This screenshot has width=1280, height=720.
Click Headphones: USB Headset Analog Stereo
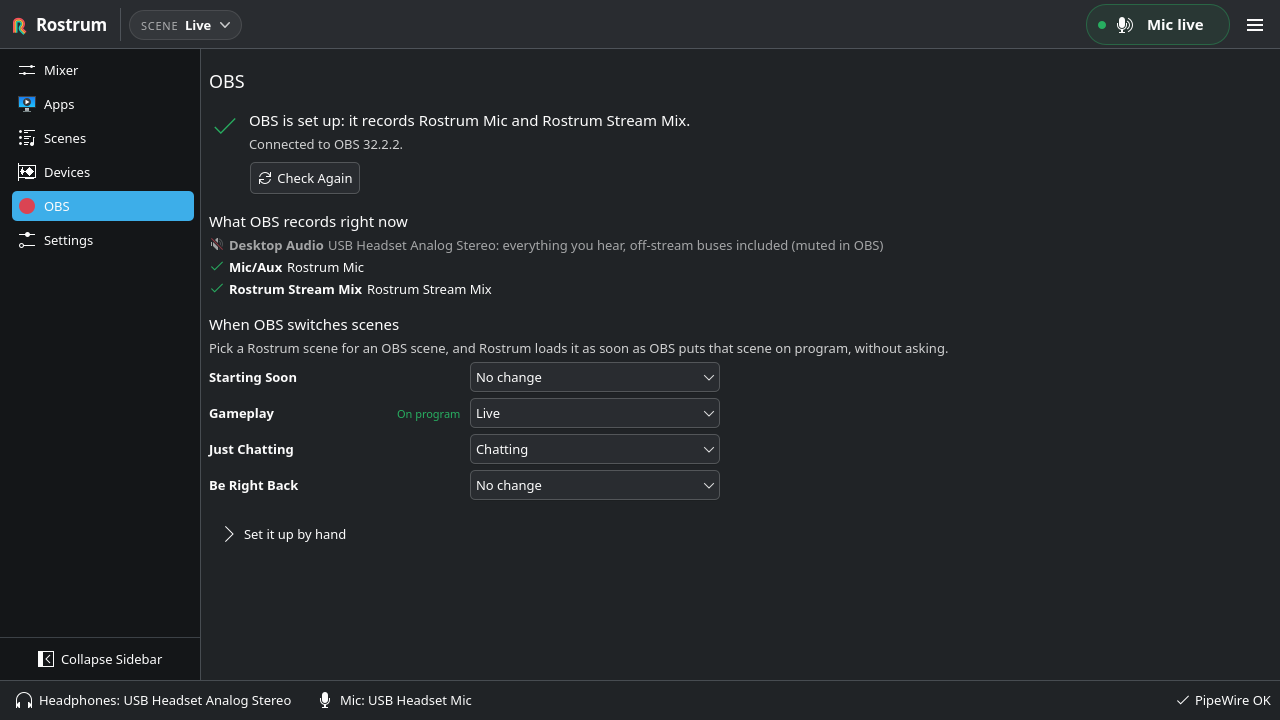point(153,700)
